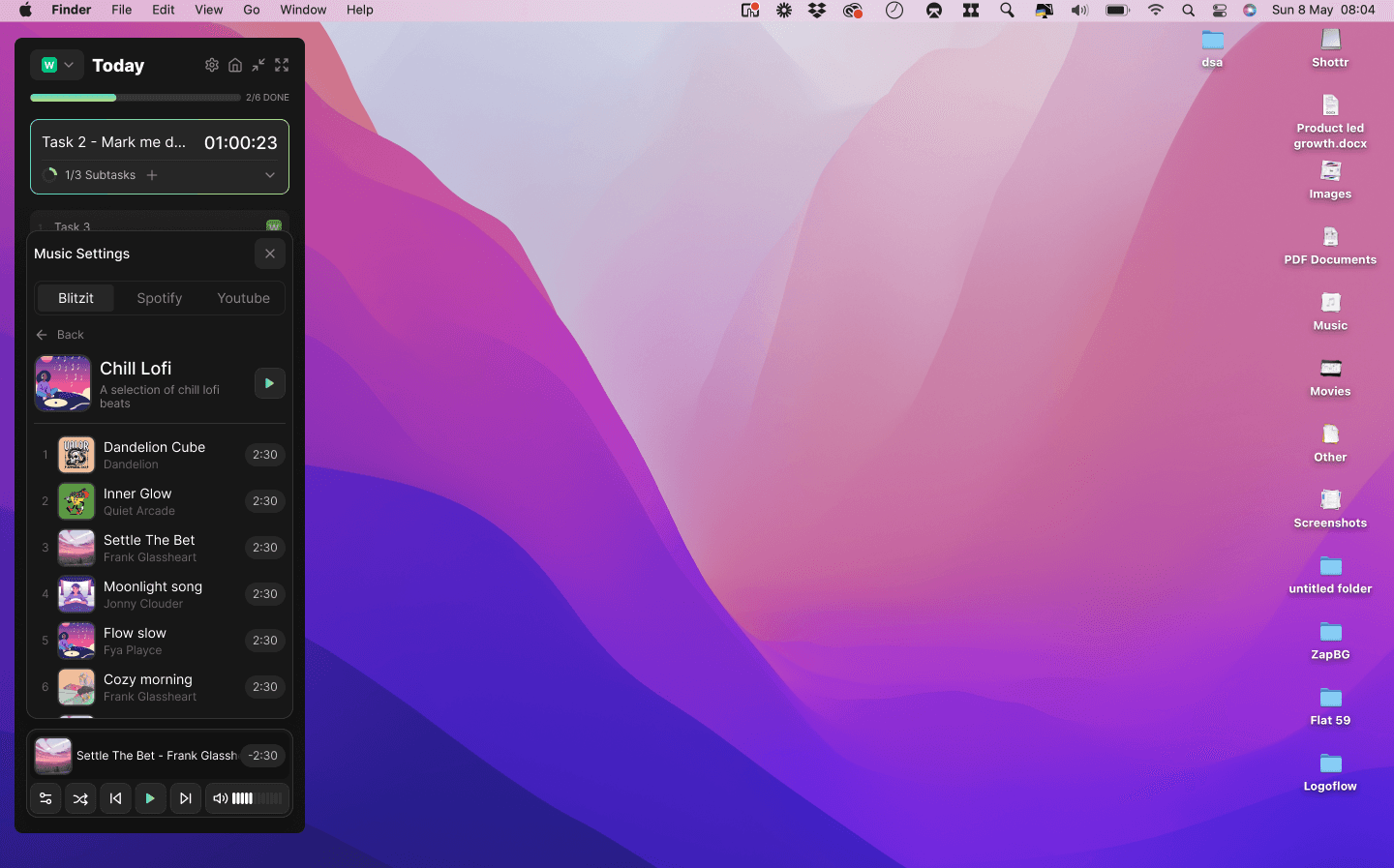
Task: Toggle playback with the play button
Action: 150,798
